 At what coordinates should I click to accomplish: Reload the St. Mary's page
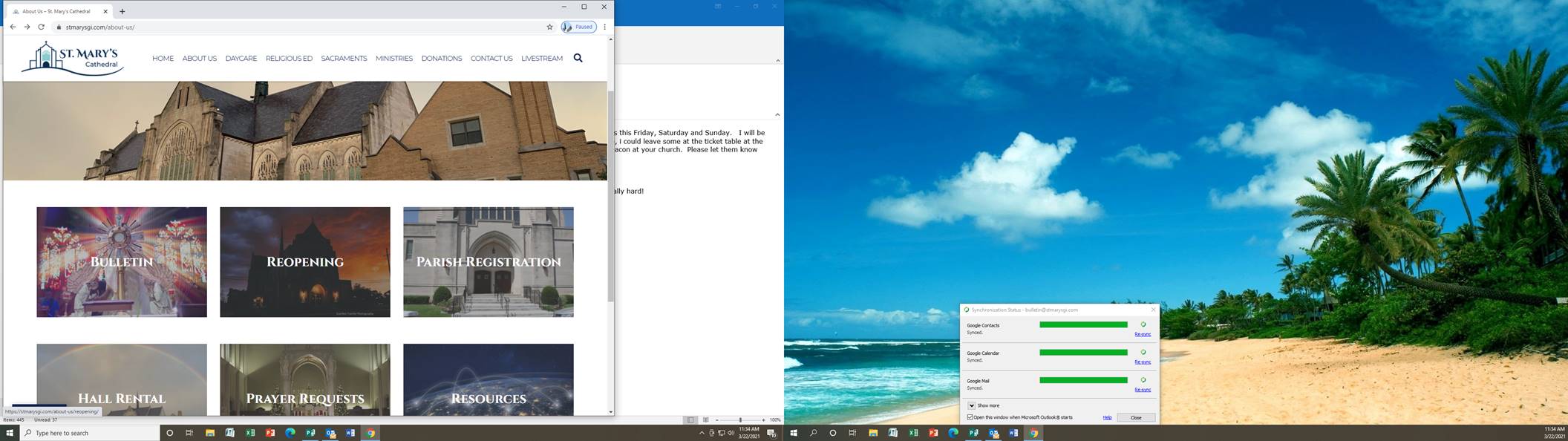point(42,27)
